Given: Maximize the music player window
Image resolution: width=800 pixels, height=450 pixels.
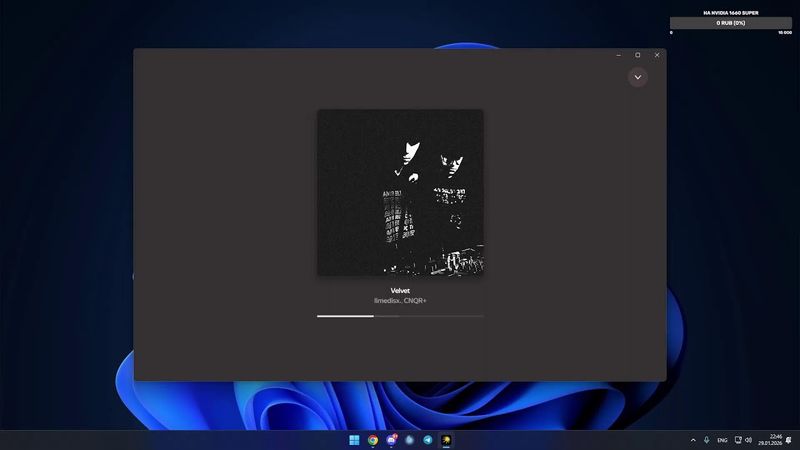Looking at the screenshot, I should [638, 55].
